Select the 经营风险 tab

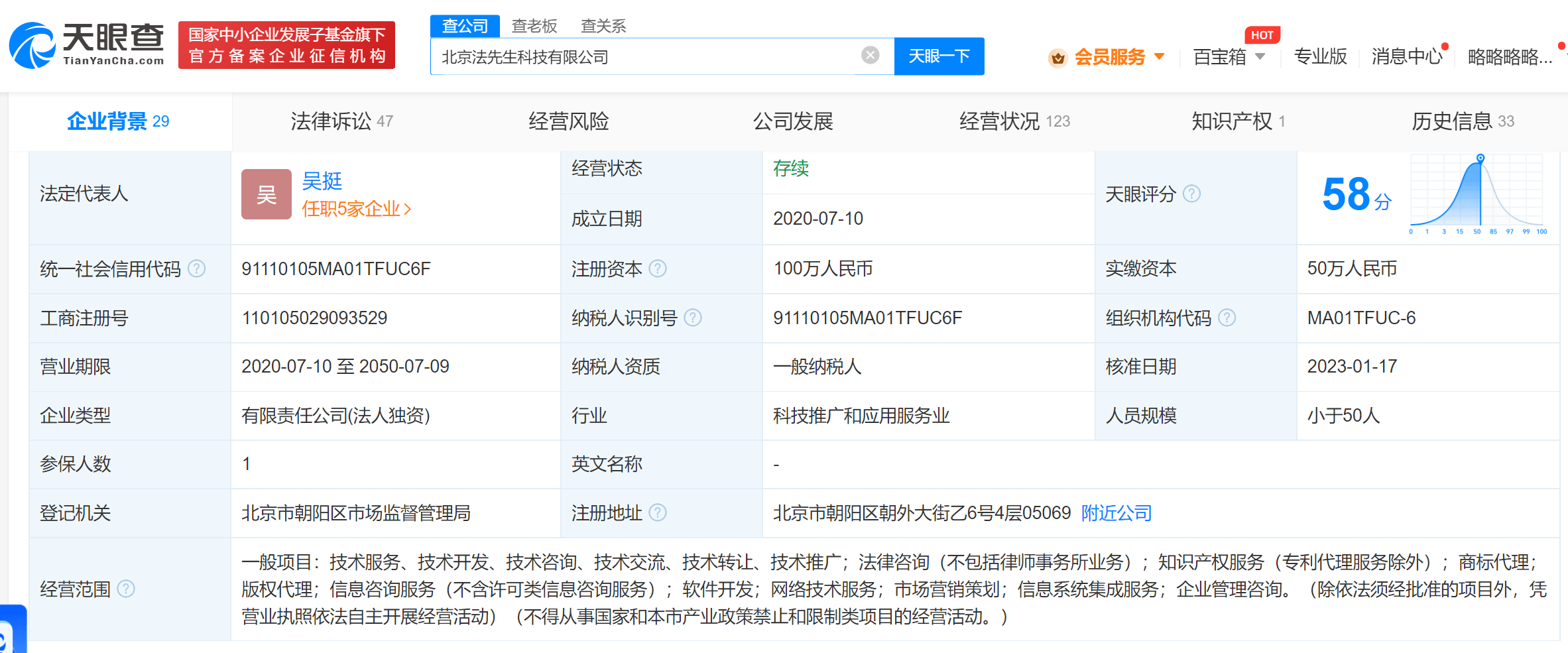[569, 121]
